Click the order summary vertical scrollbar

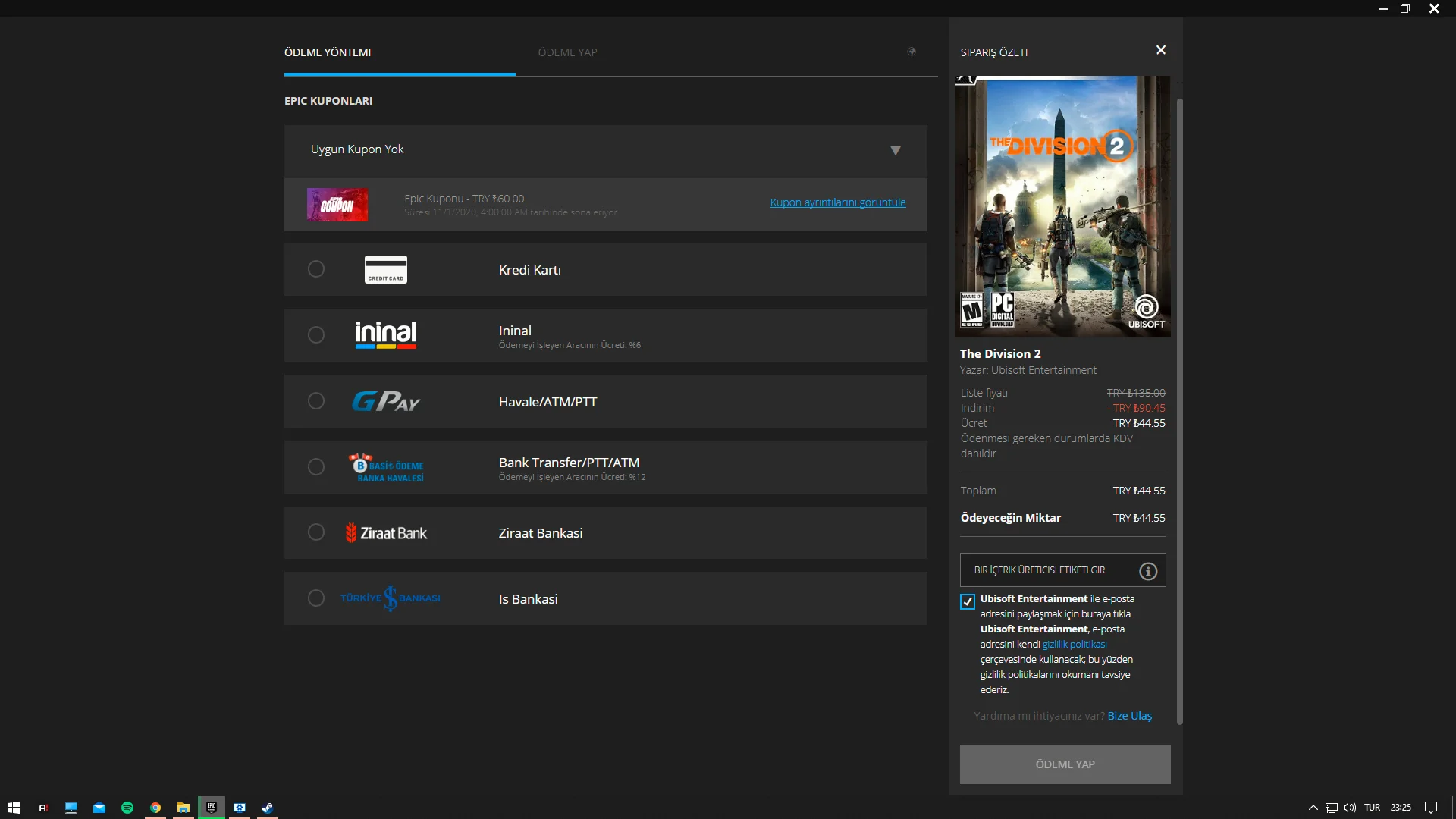click(x=1178, y=409)
